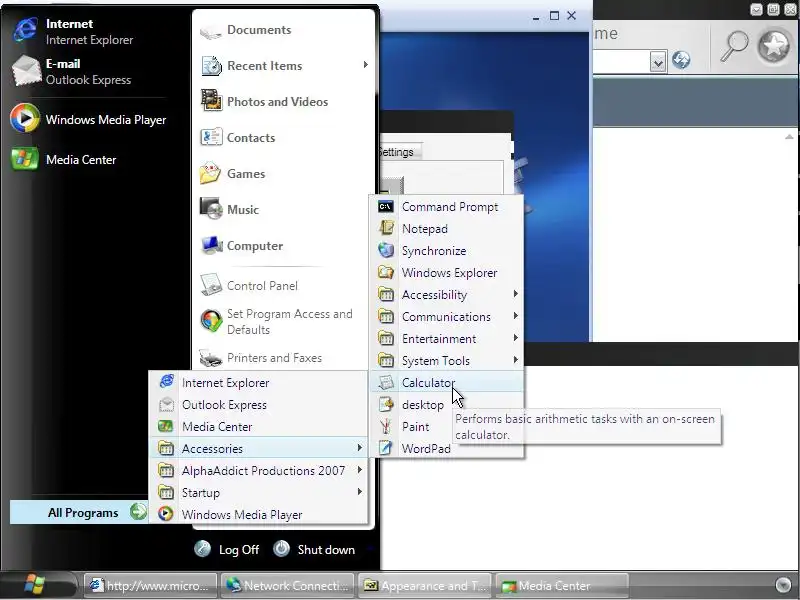Open Contacts from Start menu

click(238, 138)
